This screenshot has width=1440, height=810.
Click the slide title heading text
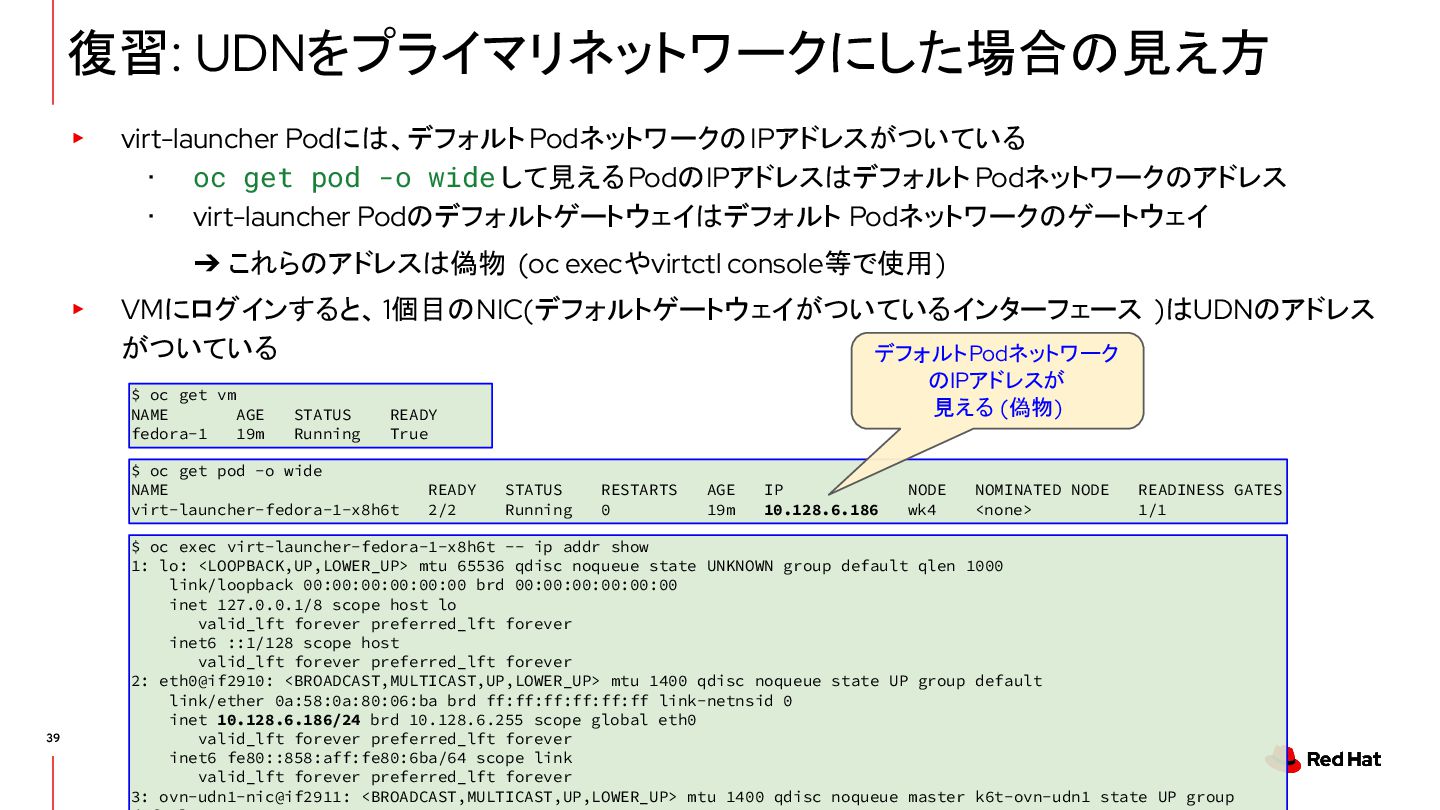(x=668, y=53)
